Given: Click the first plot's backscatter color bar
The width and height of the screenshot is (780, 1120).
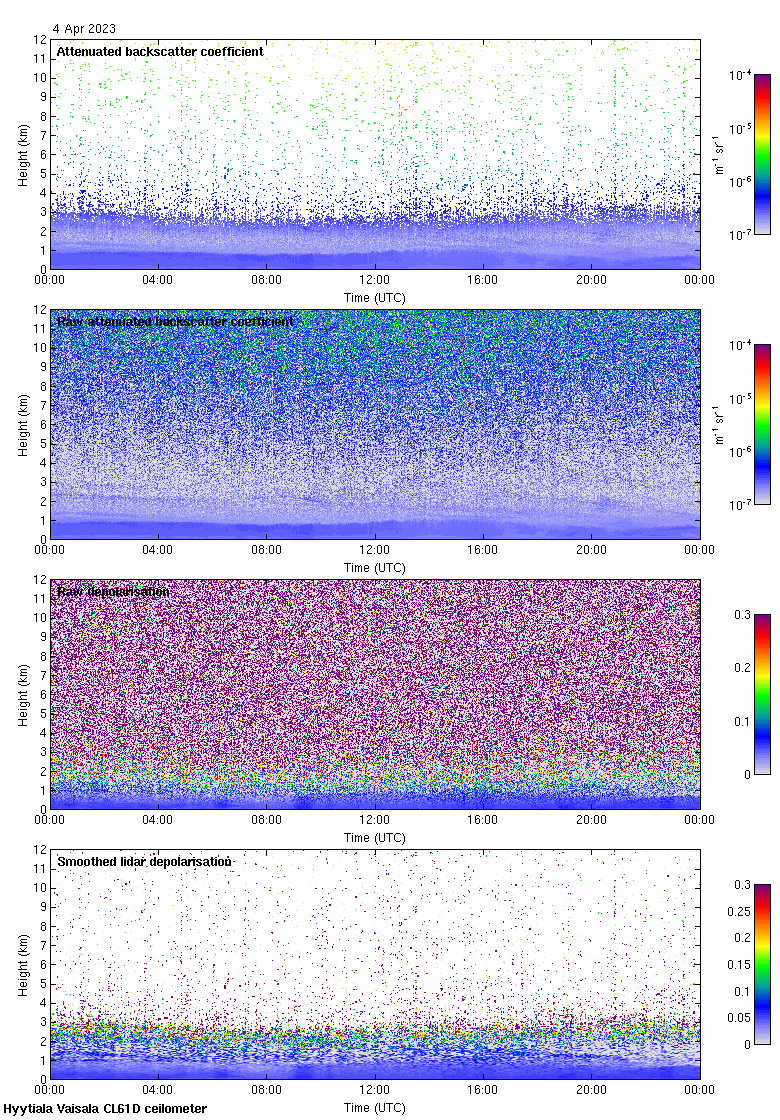Looking at the screenshot, I should 762,154.
